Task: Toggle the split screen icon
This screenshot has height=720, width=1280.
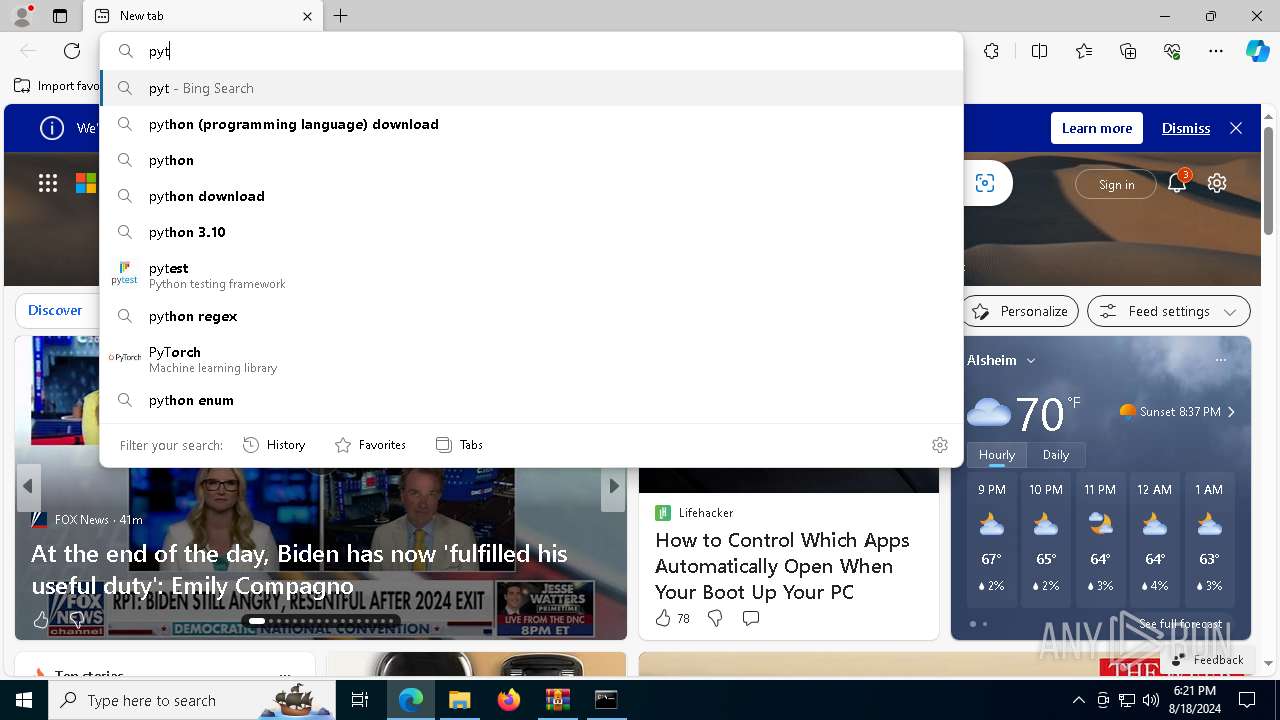Action: 1039,51
